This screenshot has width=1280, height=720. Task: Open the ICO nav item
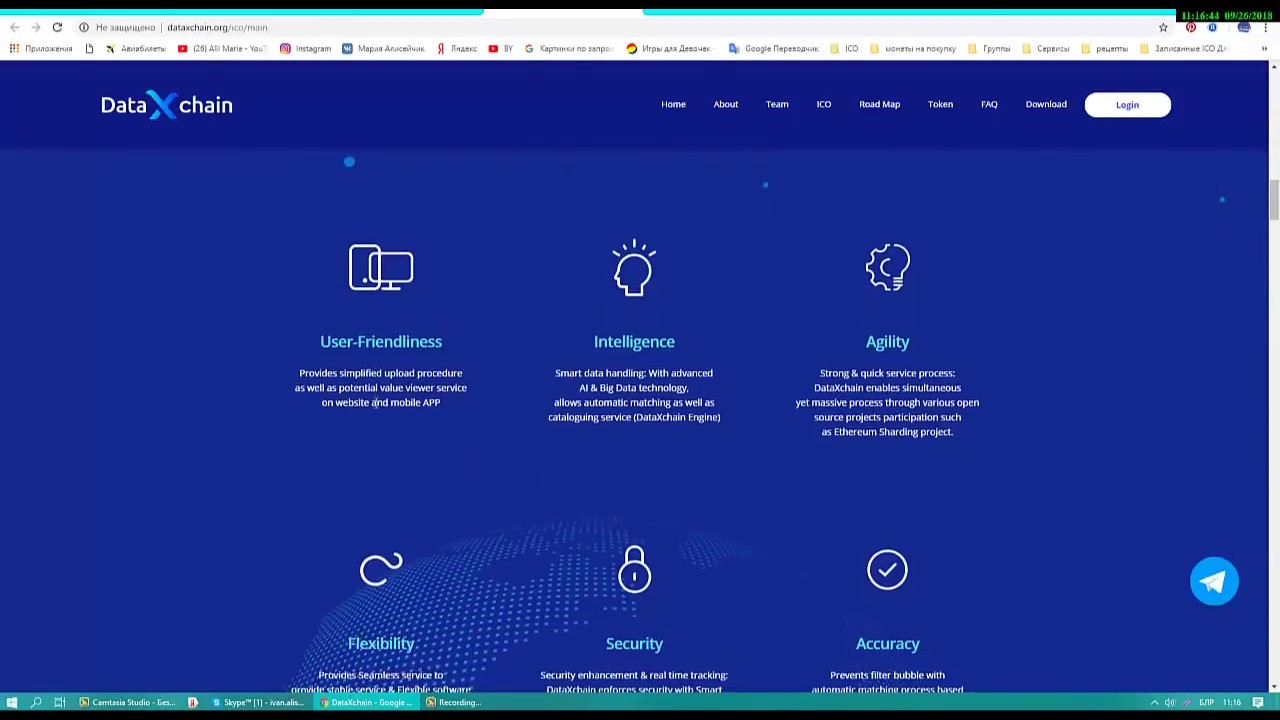tap(824, 104)
